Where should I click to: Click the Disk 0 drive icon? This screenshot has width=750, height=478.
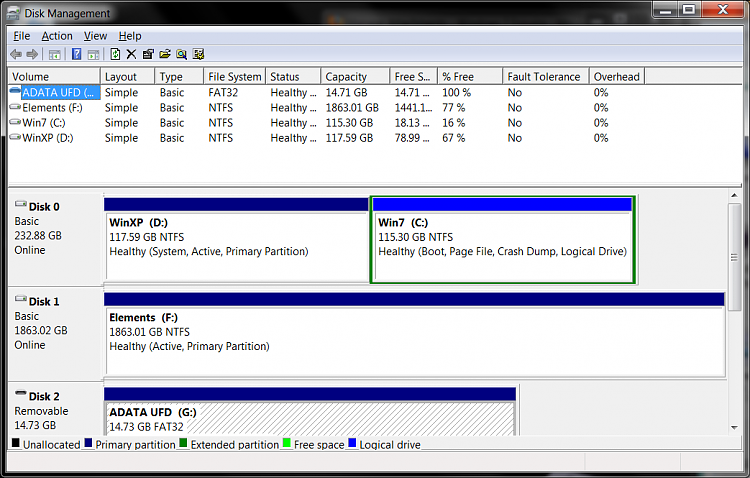pos(21,204)
